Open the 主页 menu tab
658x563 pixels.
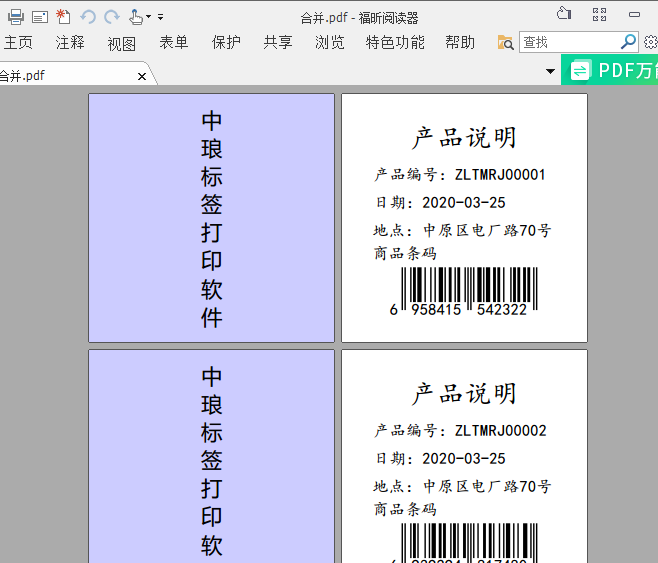pyautogui.click(x=18, y=42)
